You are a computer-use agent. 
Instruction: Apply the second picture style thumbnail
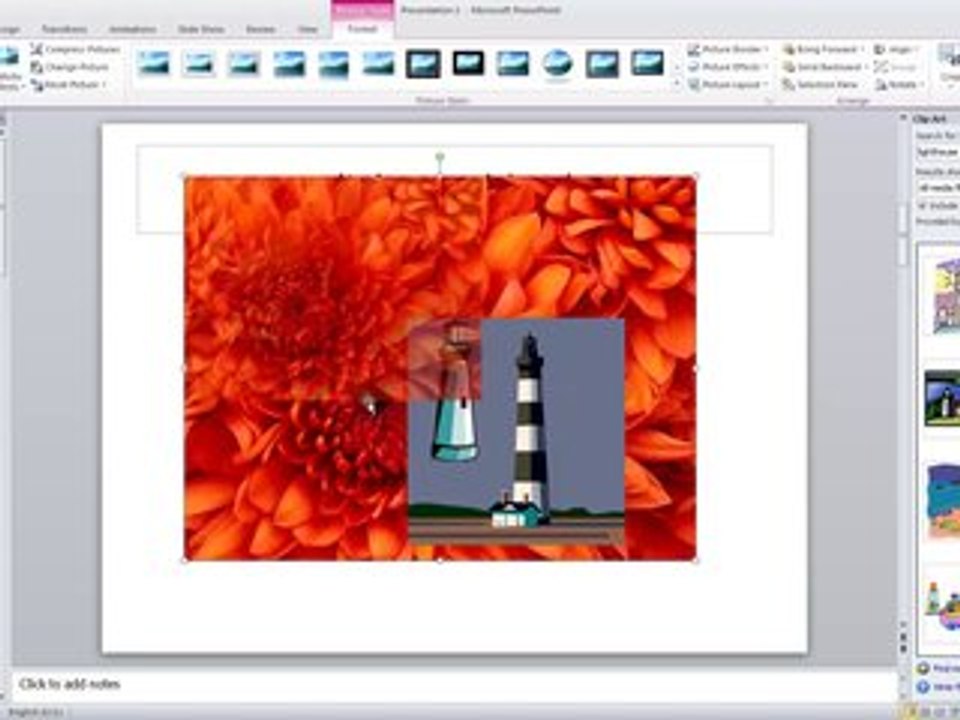click(199, 63)
